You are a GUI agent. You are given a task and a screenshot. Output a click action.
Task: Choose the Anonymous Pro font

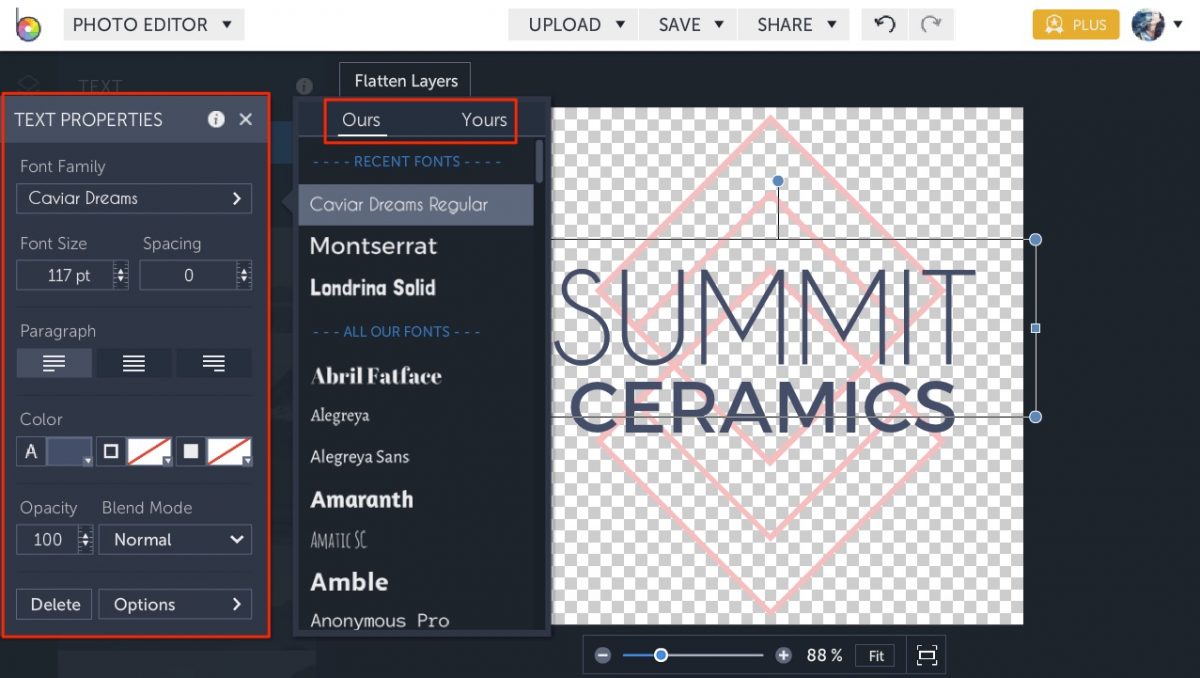tap(380, 621)
